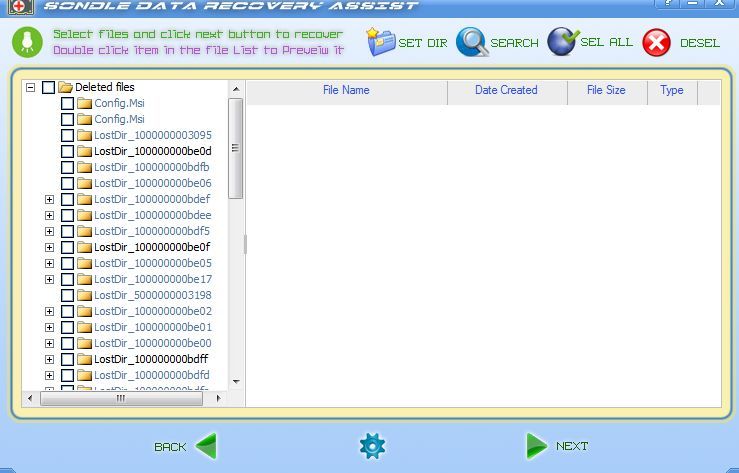Viewport: 739px width, 473px height.
Task: Click the tree scroll-left arrow
Action: tap(30, 399)
